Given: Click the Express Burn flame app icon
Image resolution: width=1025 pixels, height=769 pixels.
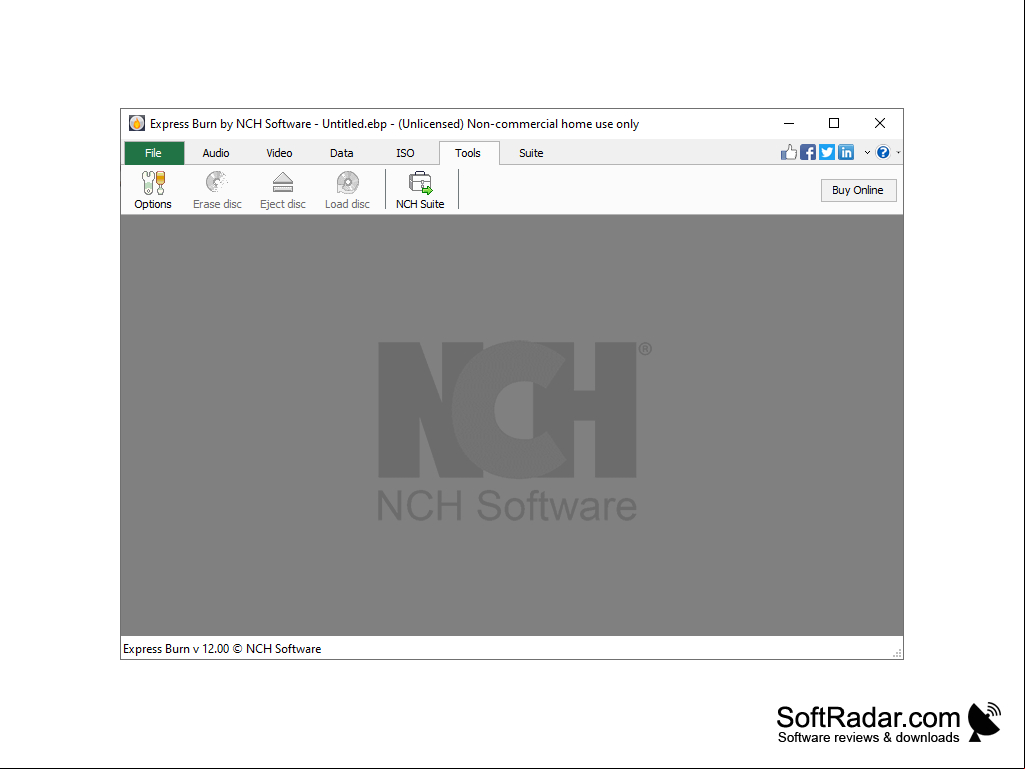Looking at the screenshot, I should (x=137, y=123).
